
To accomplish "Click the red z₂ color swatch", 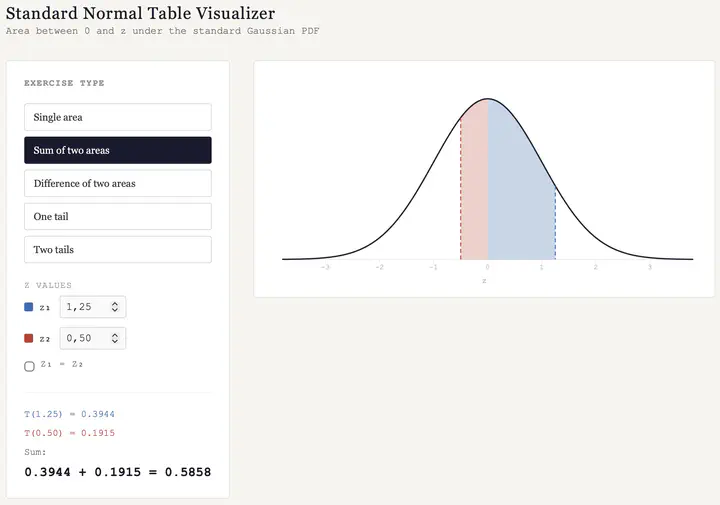I will (x=29, y=338).
